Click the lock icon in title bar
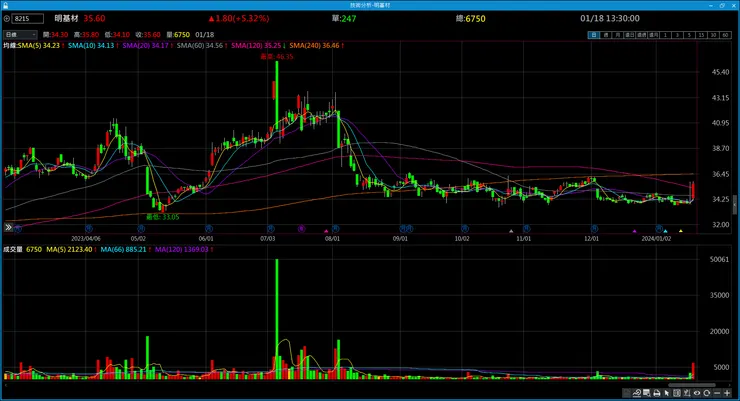Screen dimensions: 740x401 click(x=5, y=5)
